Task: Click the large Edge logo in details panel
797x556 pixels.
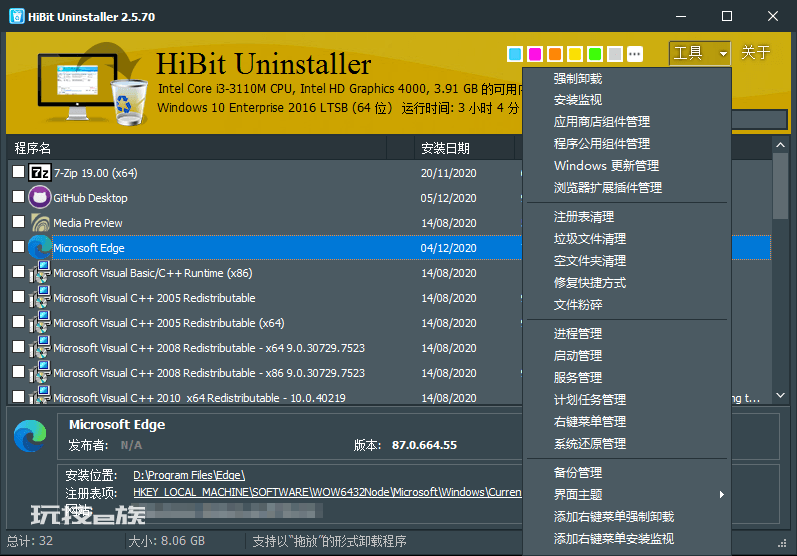Action: tap(30, 436)
